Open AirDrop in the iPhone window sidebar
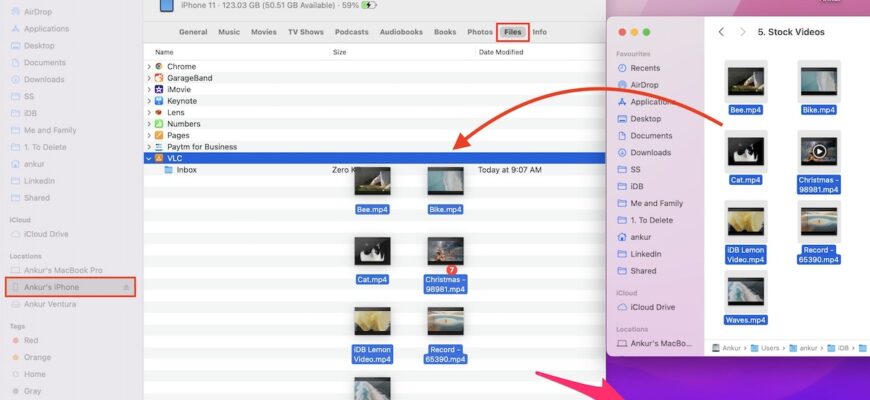The height and width of the screenshot is (400, 870). tap(39, 12)
